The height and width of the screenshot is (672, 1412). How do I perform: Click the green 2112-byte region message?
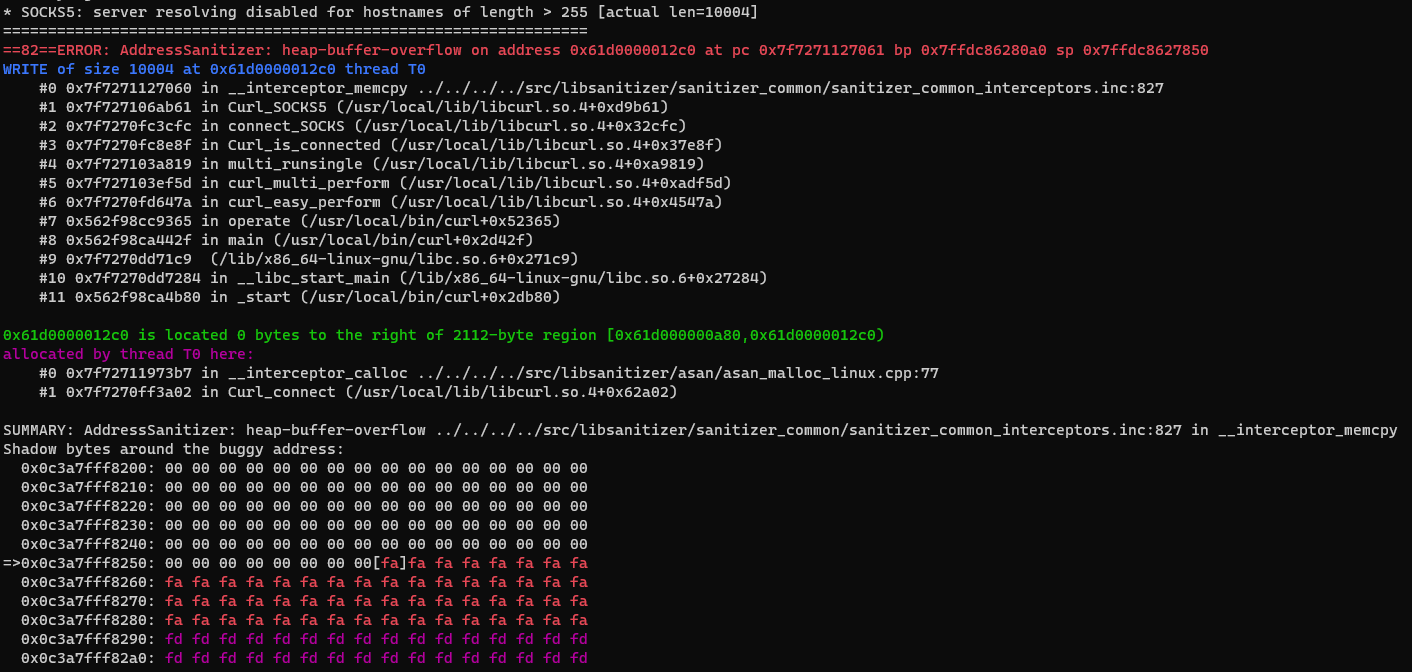(444, 335)
